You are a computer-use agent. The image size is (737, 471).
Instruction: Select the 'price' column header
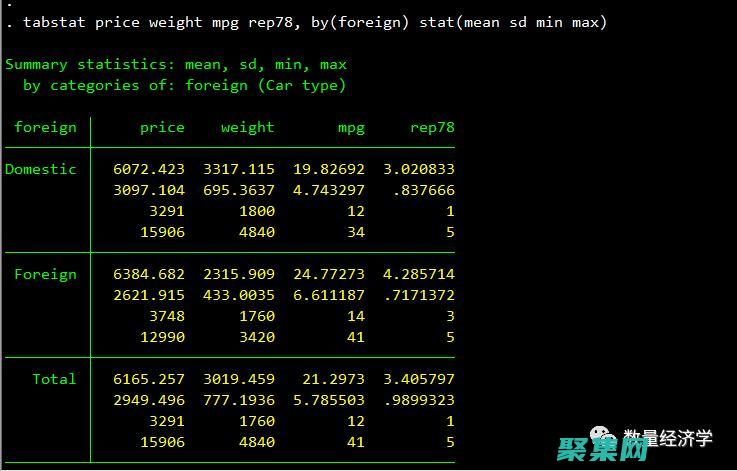tap(162, 127)
